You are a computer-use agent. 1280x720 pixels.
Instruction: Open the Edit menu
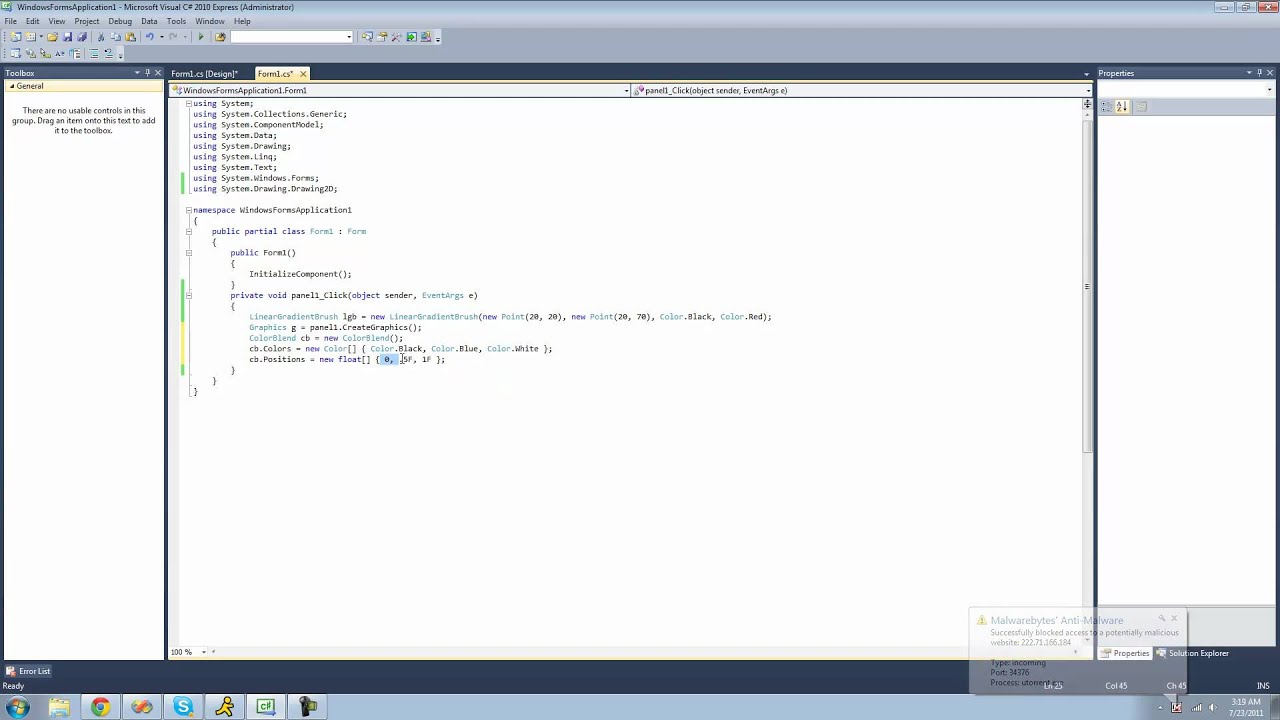pos(33,21)
